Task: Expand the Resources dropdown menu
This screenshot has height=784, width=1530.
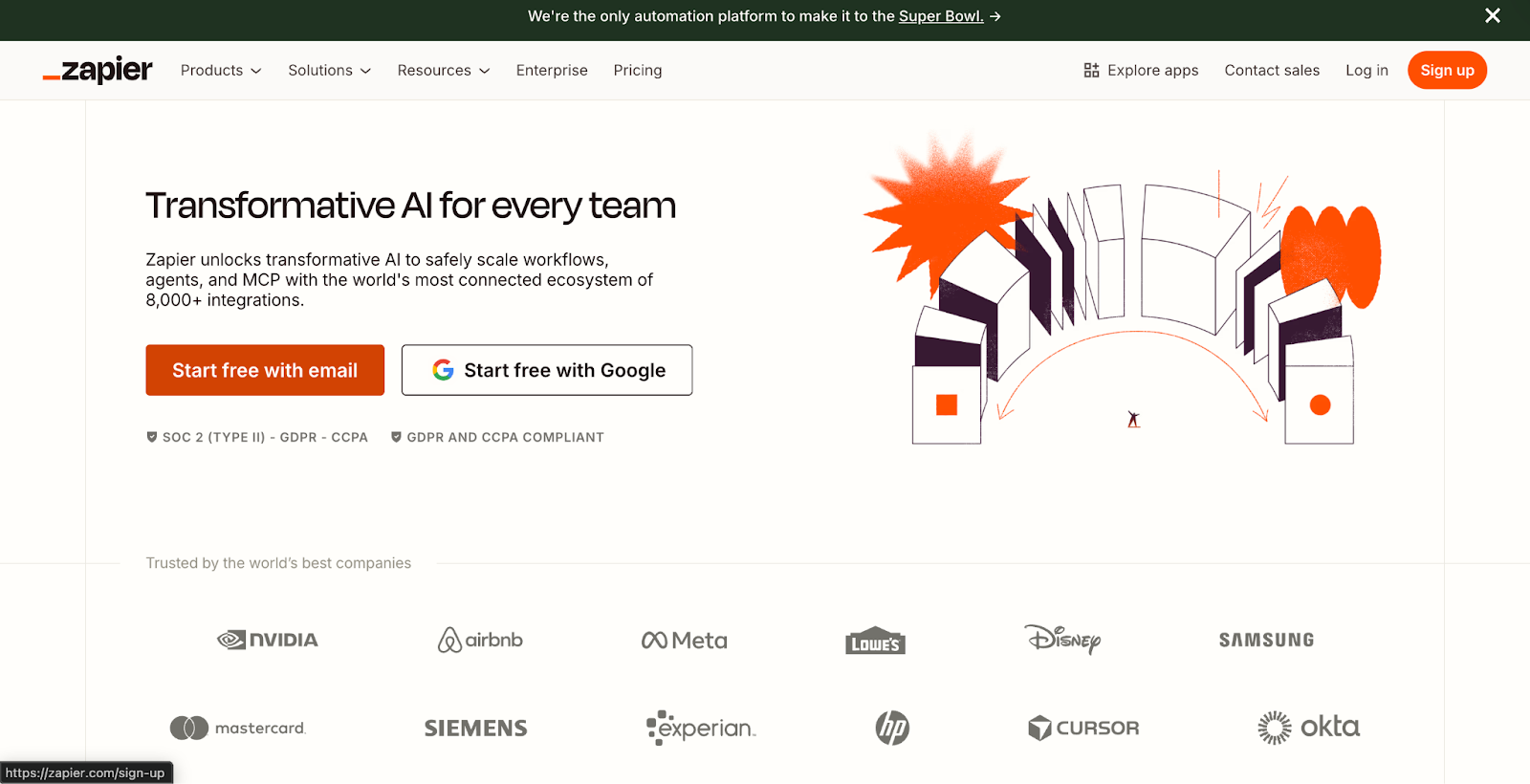Action: point(444,70)
